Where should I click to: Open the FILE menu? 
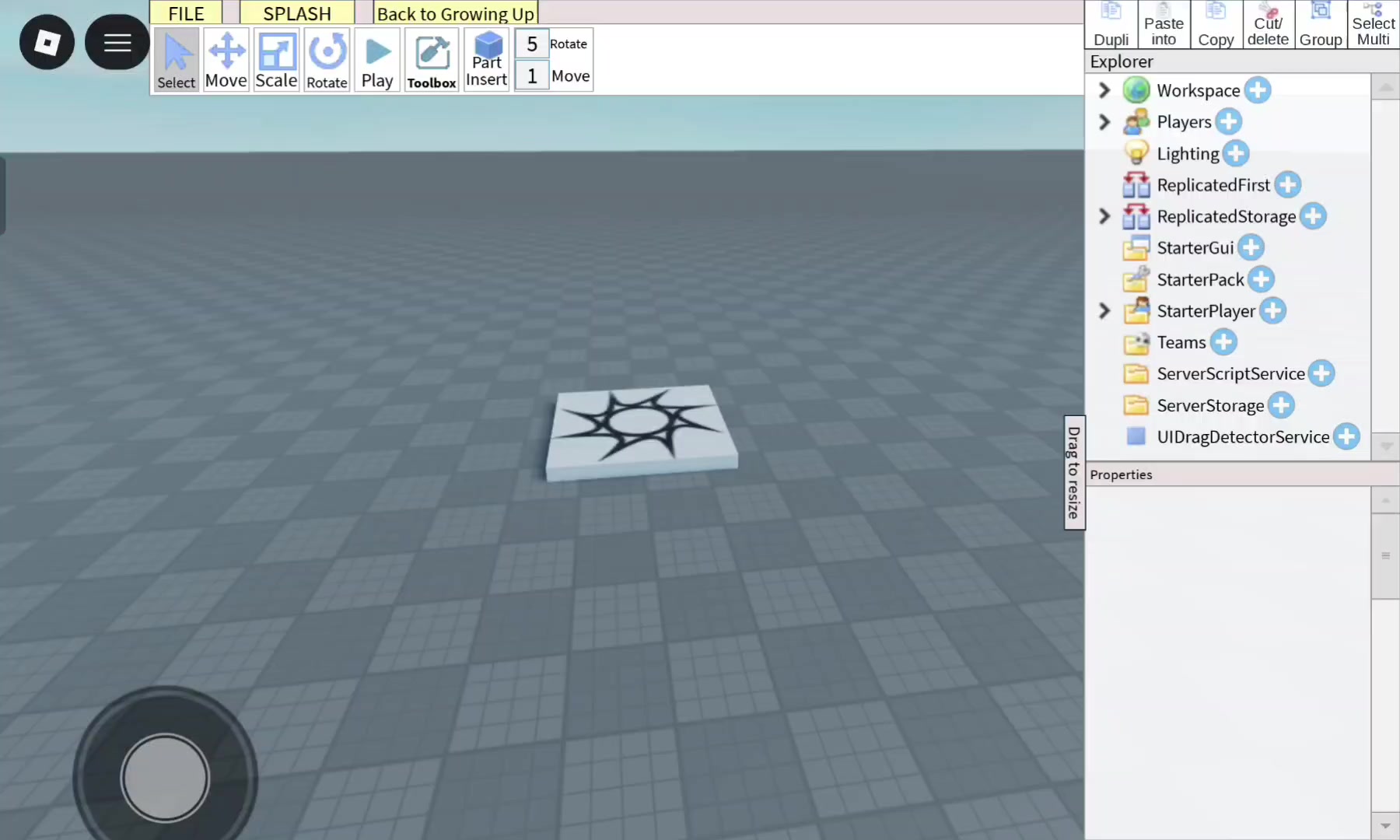point(186,12)
